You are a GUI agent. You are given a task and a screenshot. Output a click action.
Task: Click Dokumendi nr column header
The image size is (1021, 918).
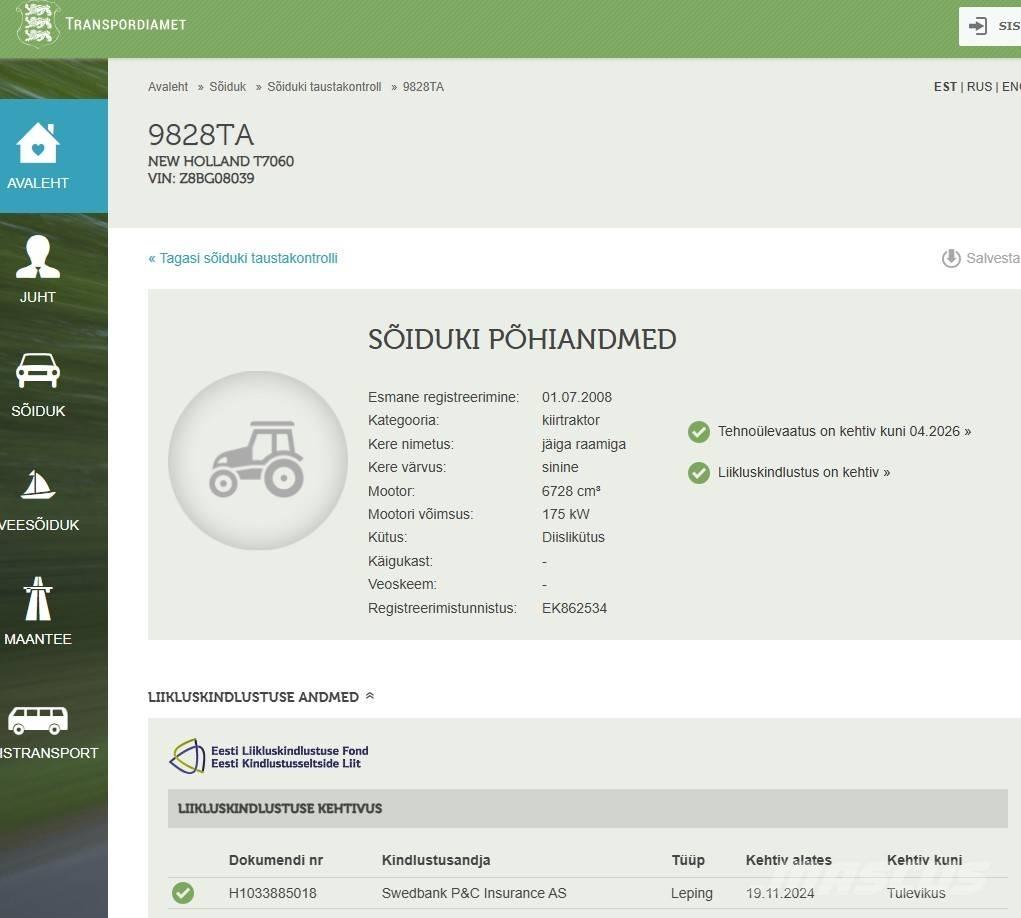tap(276, 861)
